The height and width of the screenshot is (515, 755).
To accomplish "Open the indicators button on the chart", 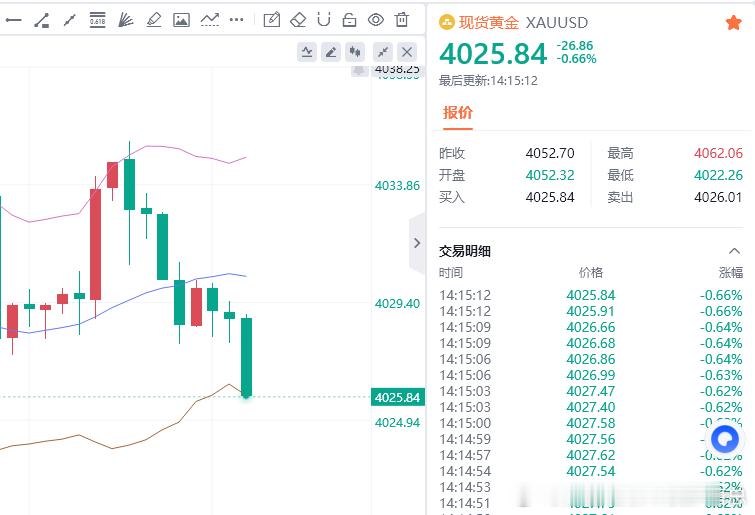I will pyautogui.click(x=307, y=52).
